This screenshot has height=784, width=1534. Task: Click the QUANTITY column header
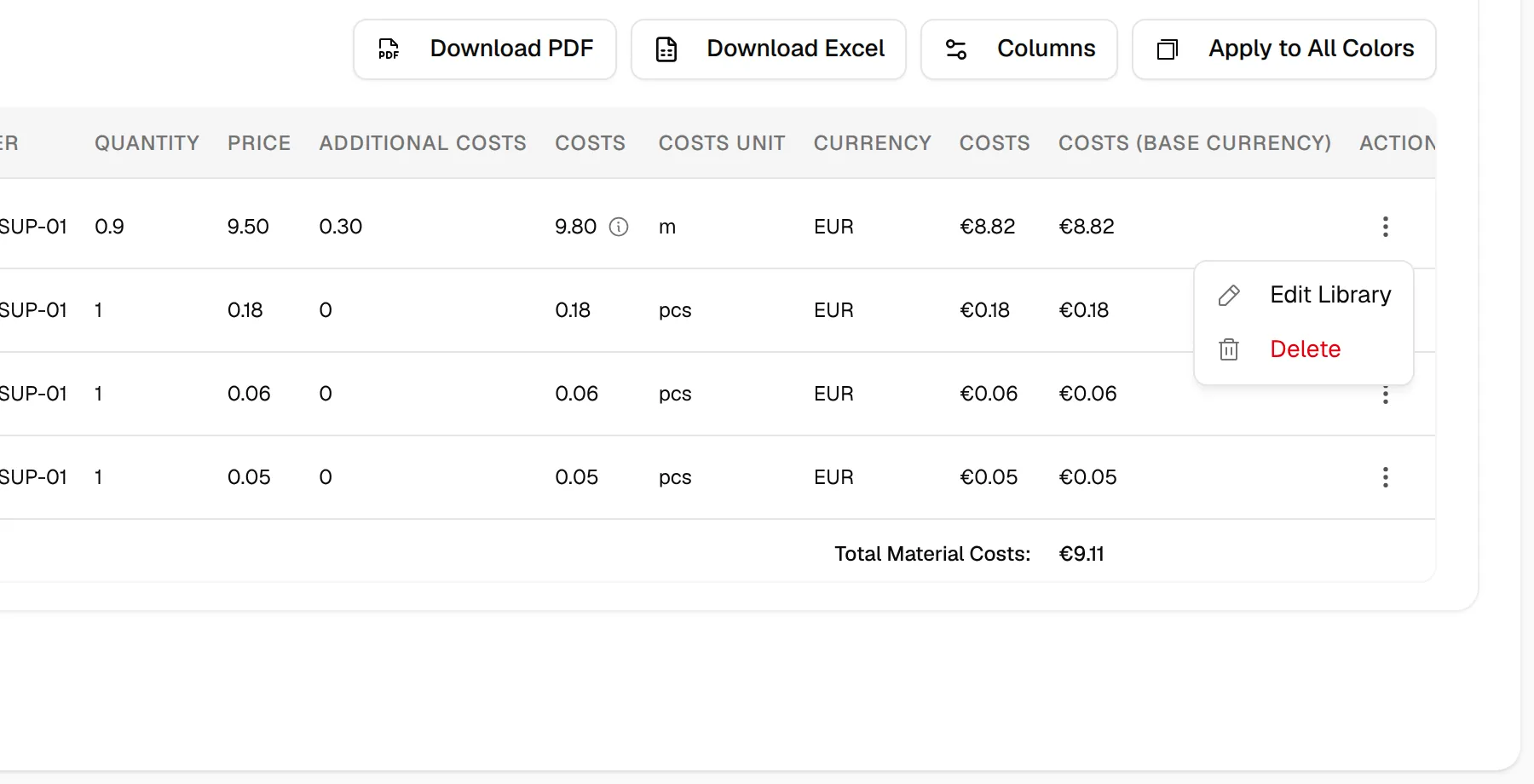click(x=147, y=143)
